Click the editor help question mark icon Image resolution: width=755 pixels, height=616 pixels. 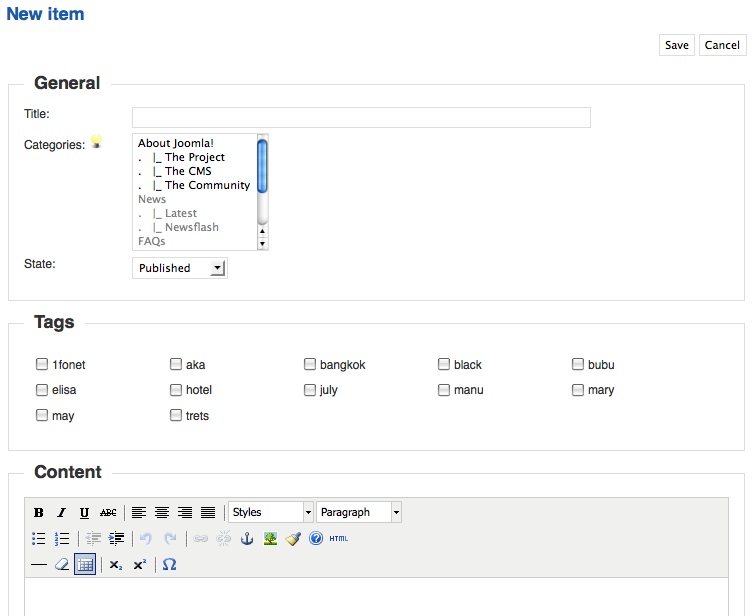coord(316,538)
